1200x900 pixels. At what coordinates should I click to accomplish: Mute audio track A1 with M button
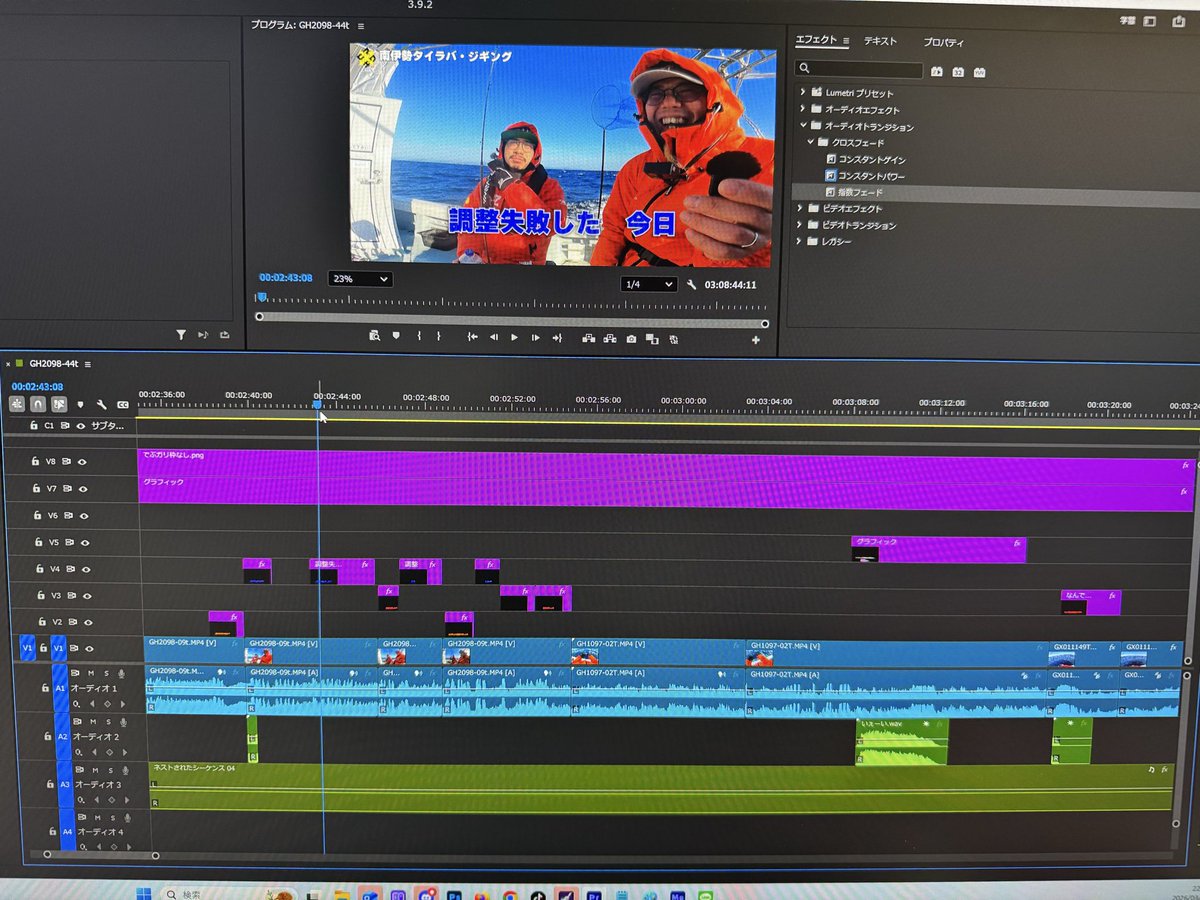tap(91, 673)
